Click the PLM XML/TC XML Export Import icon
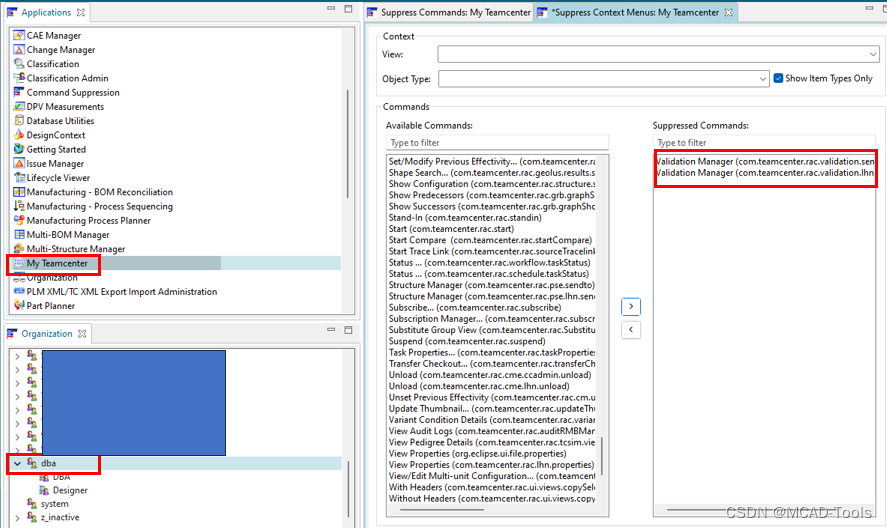Viewport: 887px width, 528px height. point(19,291)
